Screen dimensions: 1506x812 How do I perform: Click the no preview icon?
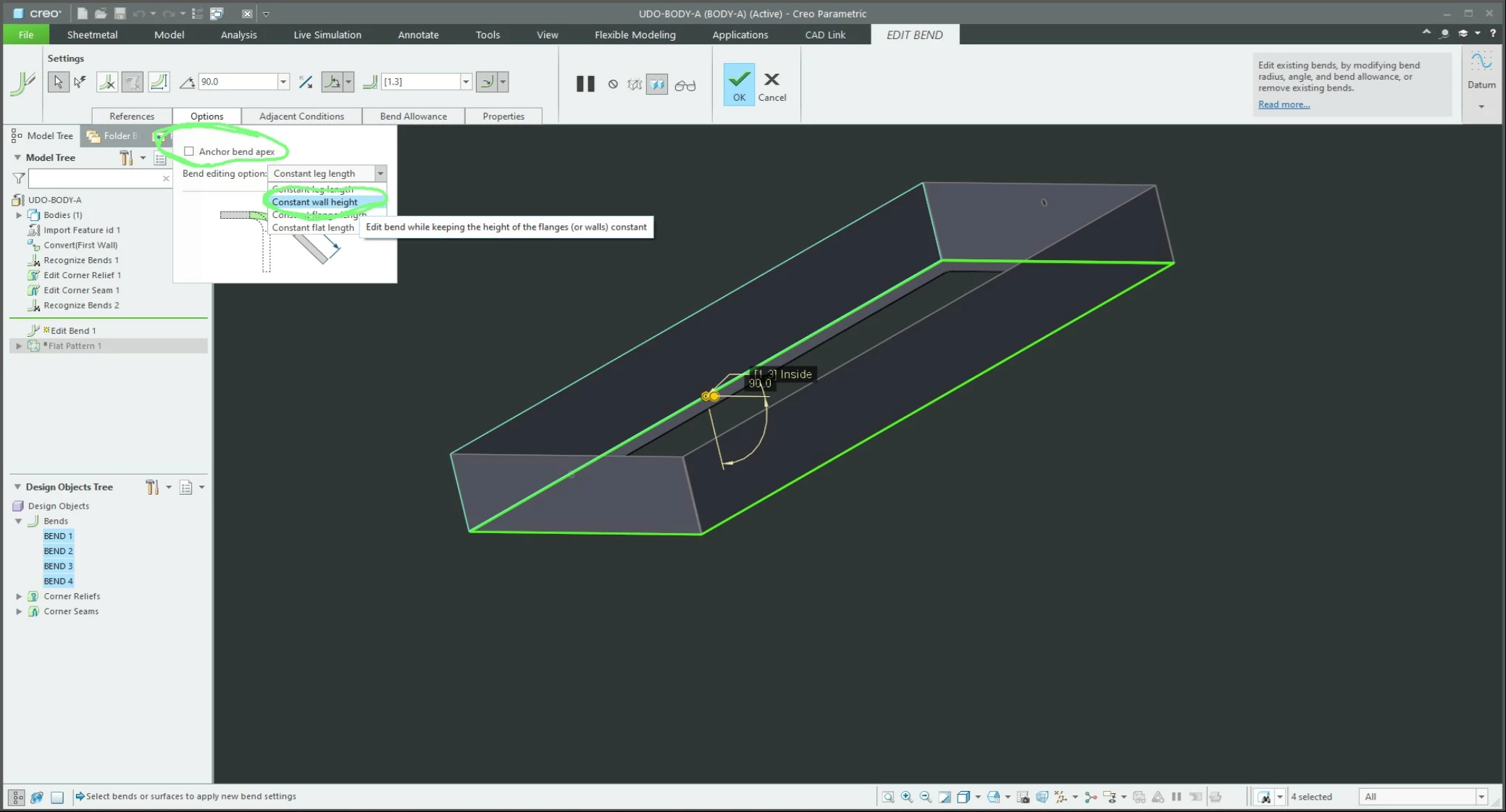point(613,84)
